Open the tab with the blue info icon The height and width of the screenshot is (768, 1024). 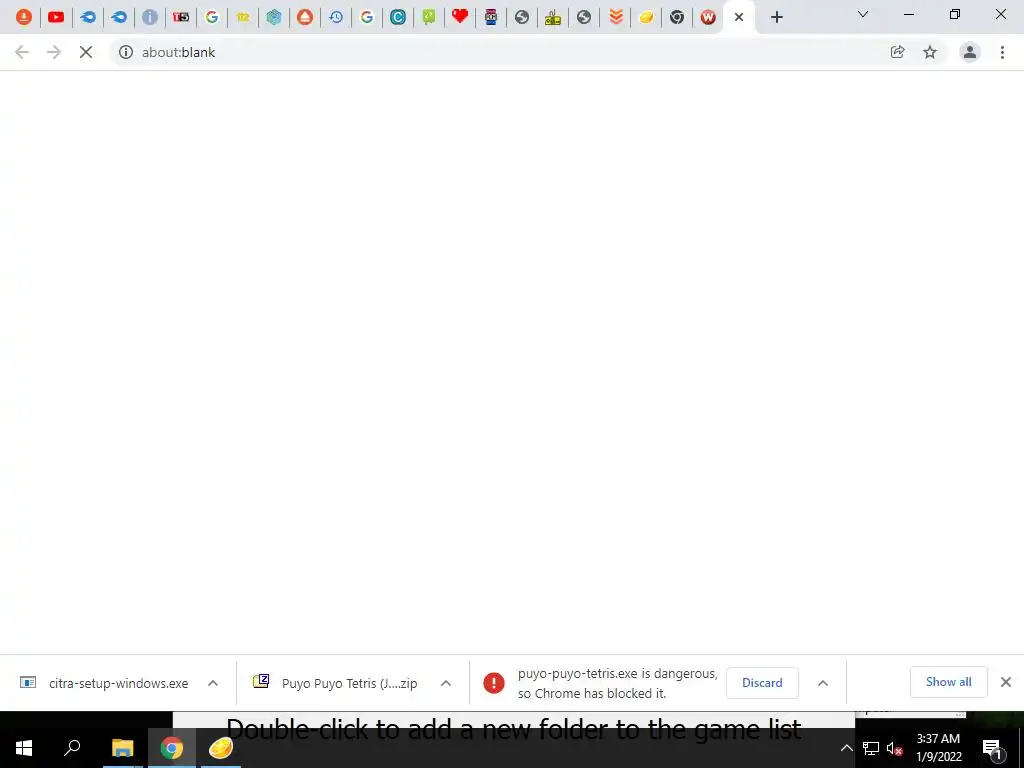click(x=150, y=17)
